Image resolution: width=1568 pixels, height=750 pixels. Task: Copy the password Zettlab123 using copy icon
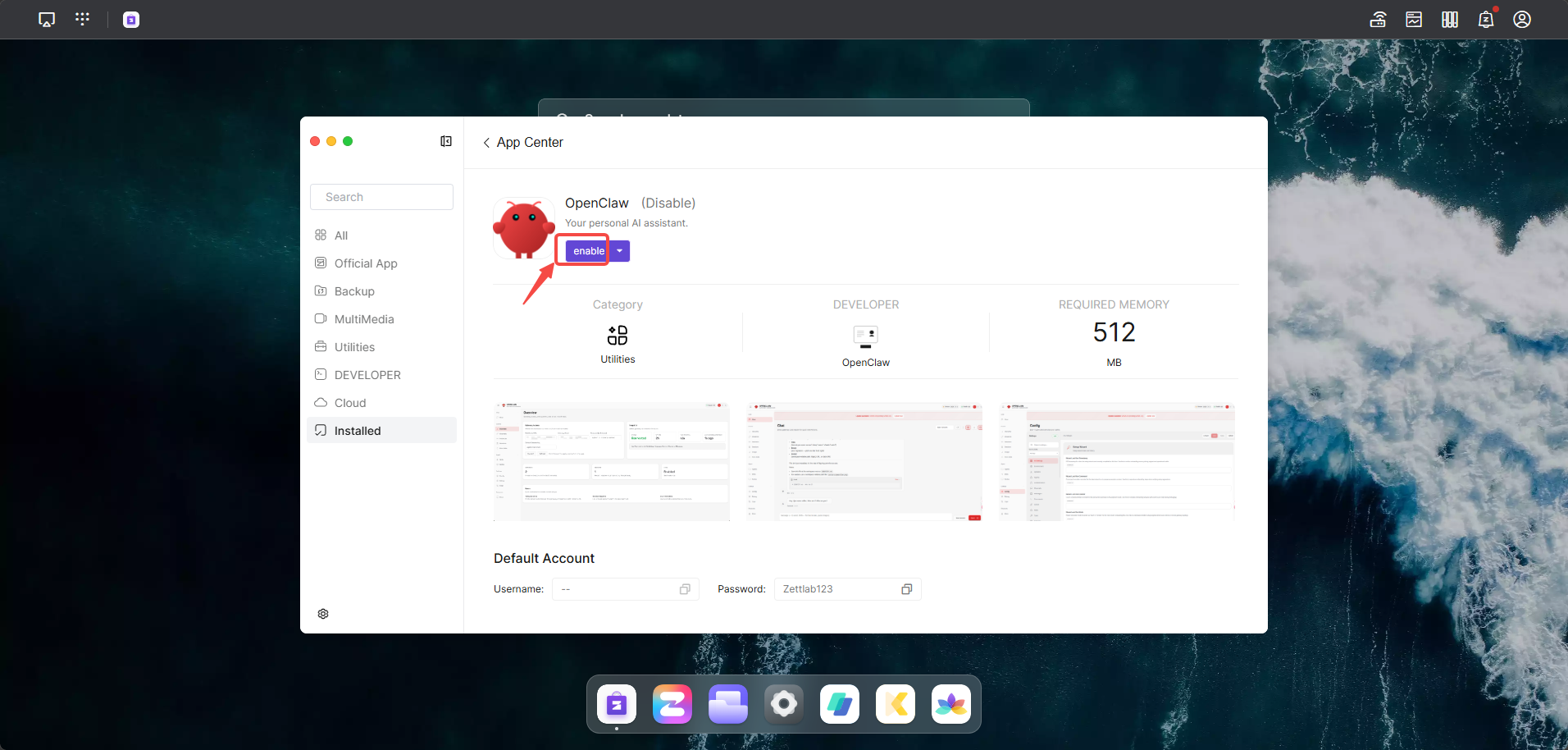coord(907,589)
